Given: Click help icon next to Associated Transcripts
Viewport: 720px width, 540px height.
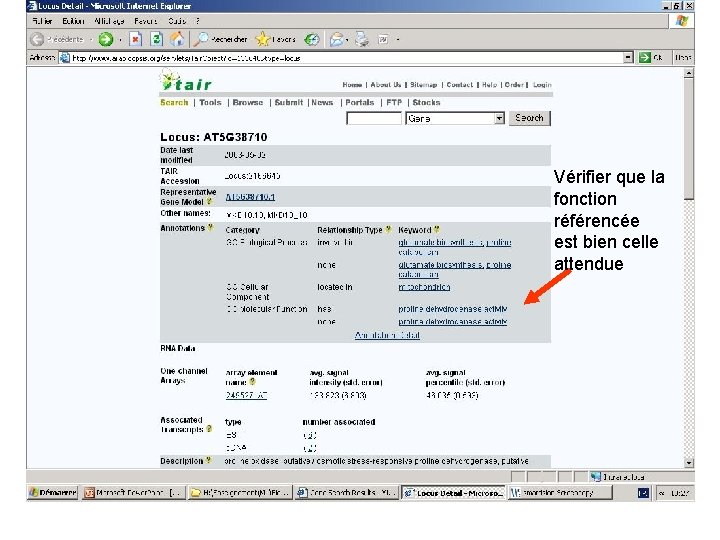Looking at the screenshot, I should tap(209, 429).
